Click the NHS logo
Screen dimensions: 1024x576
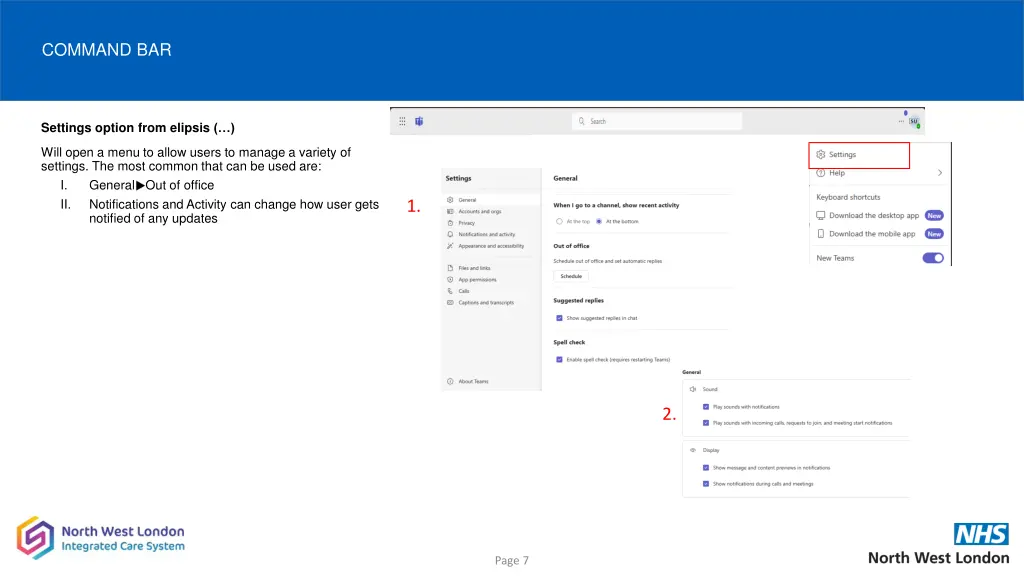981,534
